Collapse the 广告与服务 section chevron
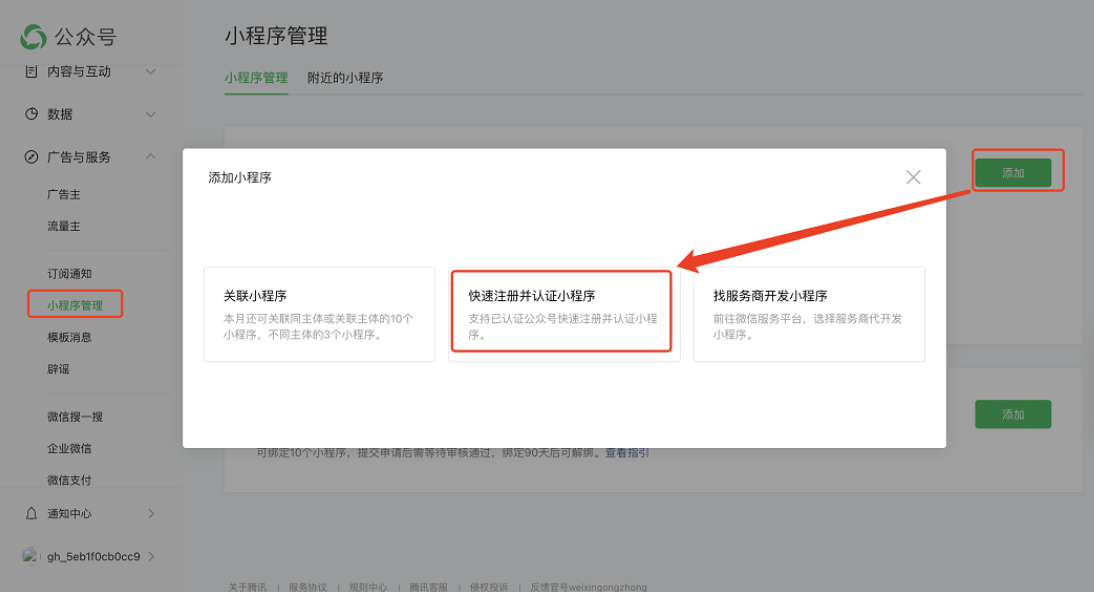The width and height of the screenshot is (1094, 592). point(150,157)
